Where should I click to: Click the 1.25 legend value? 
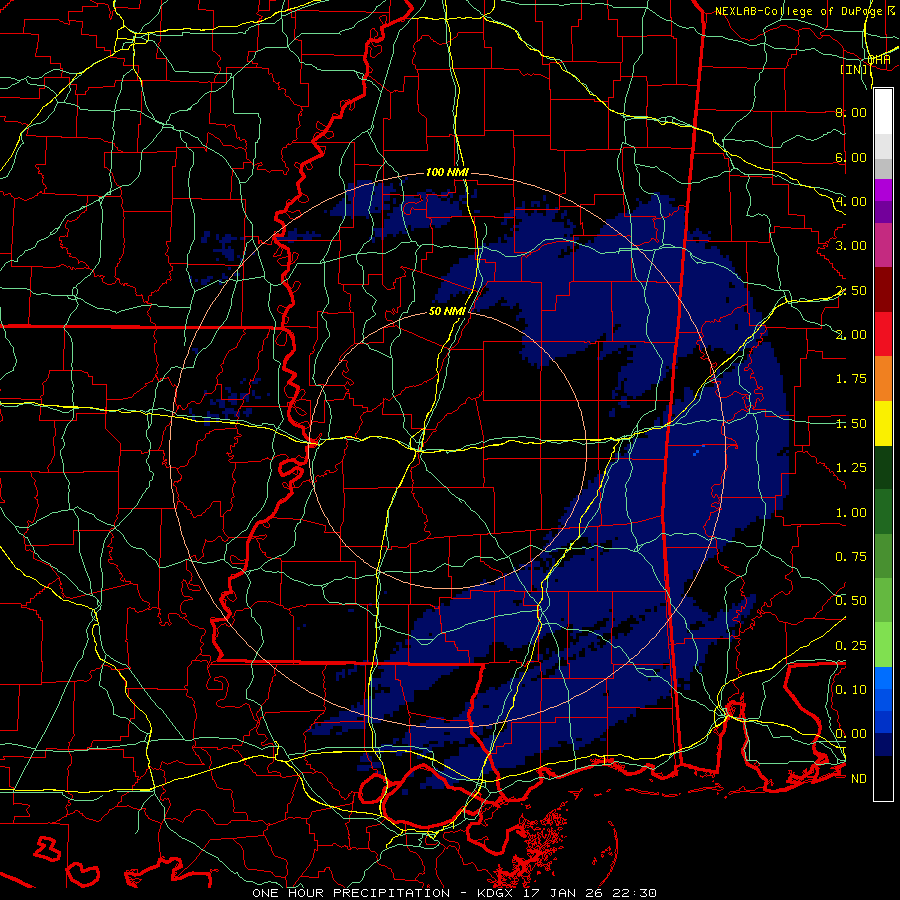click(x=851, y=468)
